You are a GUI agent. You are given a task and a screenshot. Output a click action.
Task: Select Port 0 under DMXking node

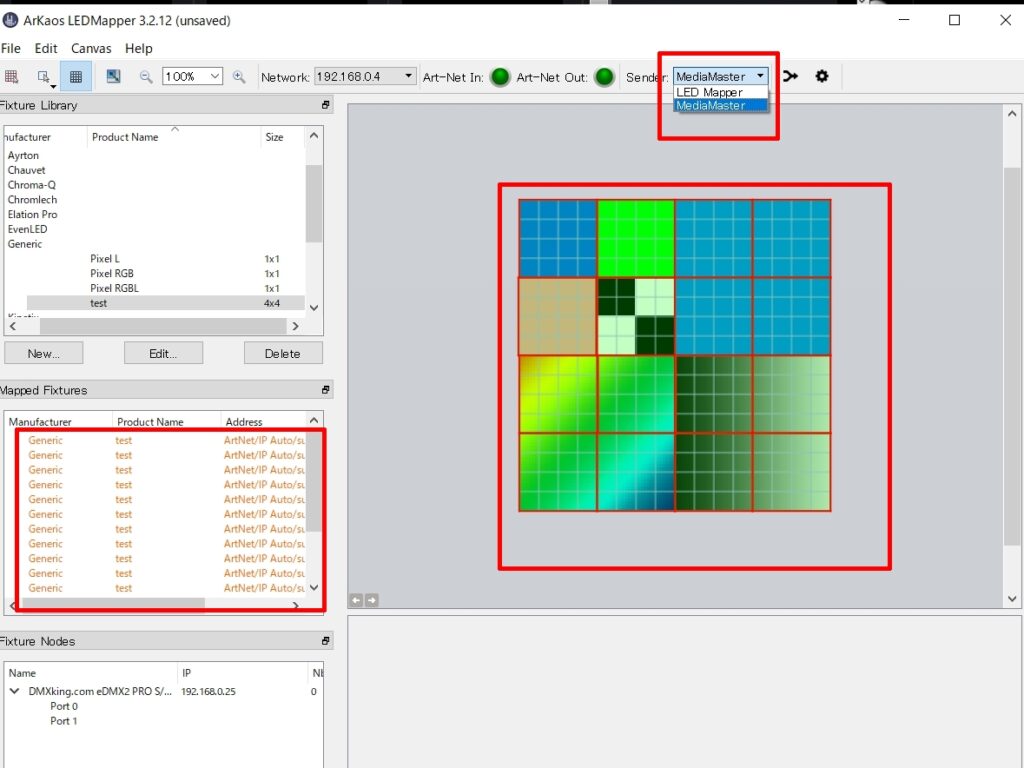coord(64,706)
